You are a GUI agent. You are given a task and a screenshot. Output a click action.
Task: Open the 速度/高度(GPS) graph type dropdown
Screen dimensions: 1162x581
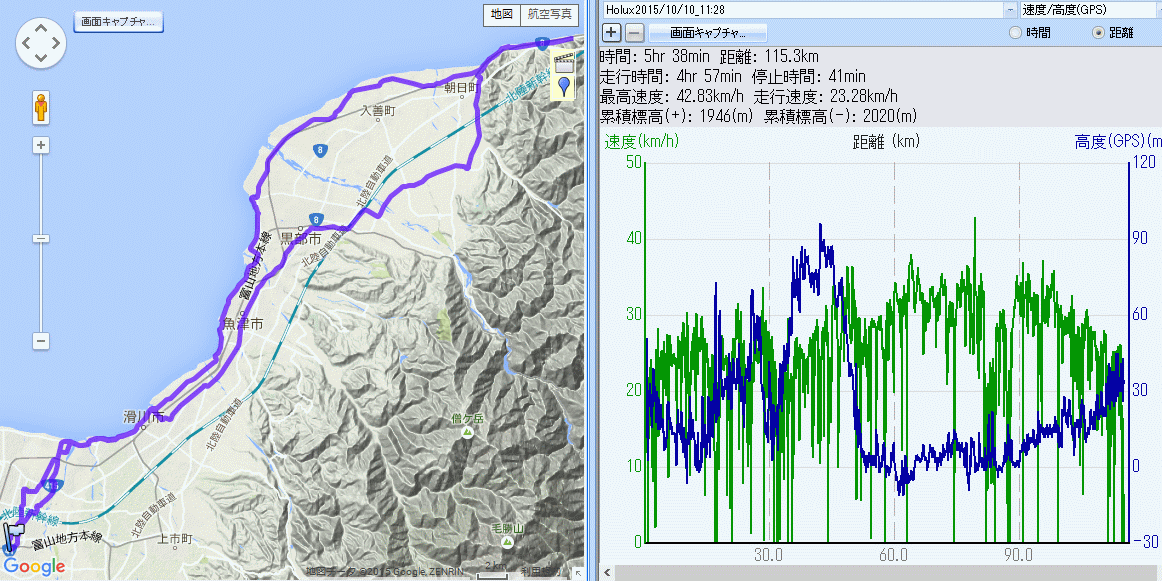coord(1153,9)
